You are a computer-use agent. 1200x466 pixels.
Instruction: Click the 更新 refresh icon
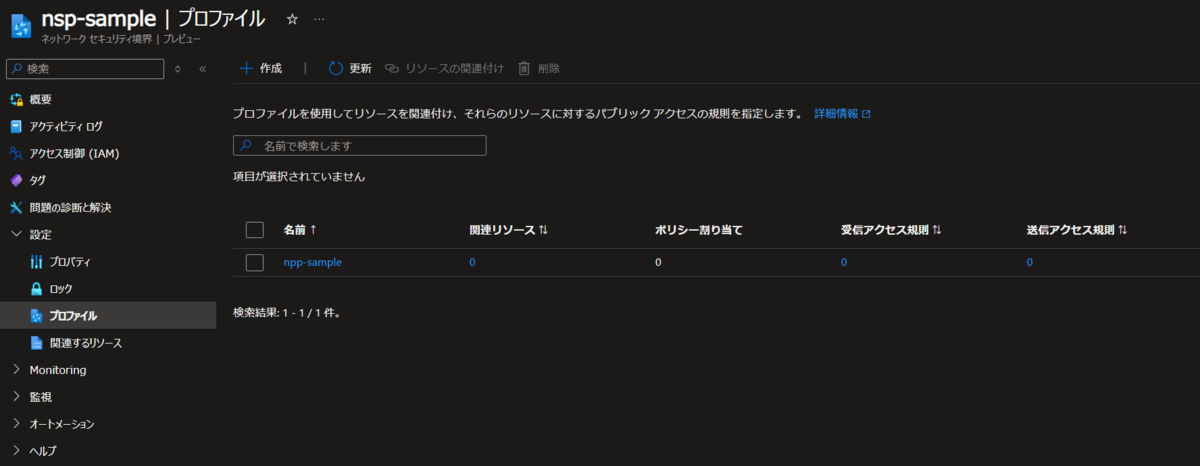click(336, 68)
